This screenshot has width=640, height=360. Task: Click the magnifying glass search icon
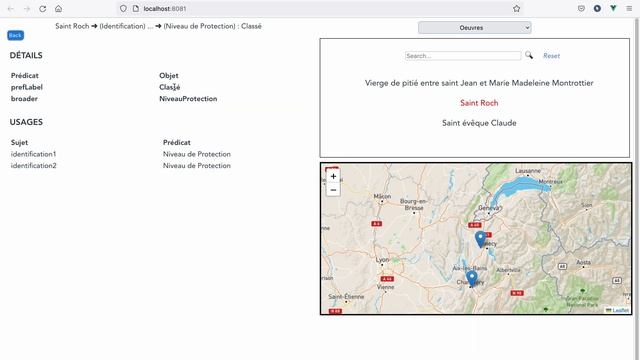(529, 55)
